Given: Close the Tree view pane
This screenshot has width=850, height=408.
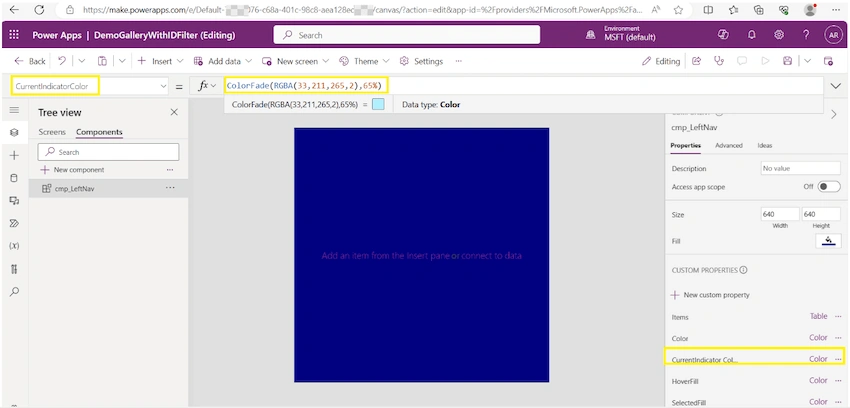Looking at the screenshot, I should [x=174, y=112].
